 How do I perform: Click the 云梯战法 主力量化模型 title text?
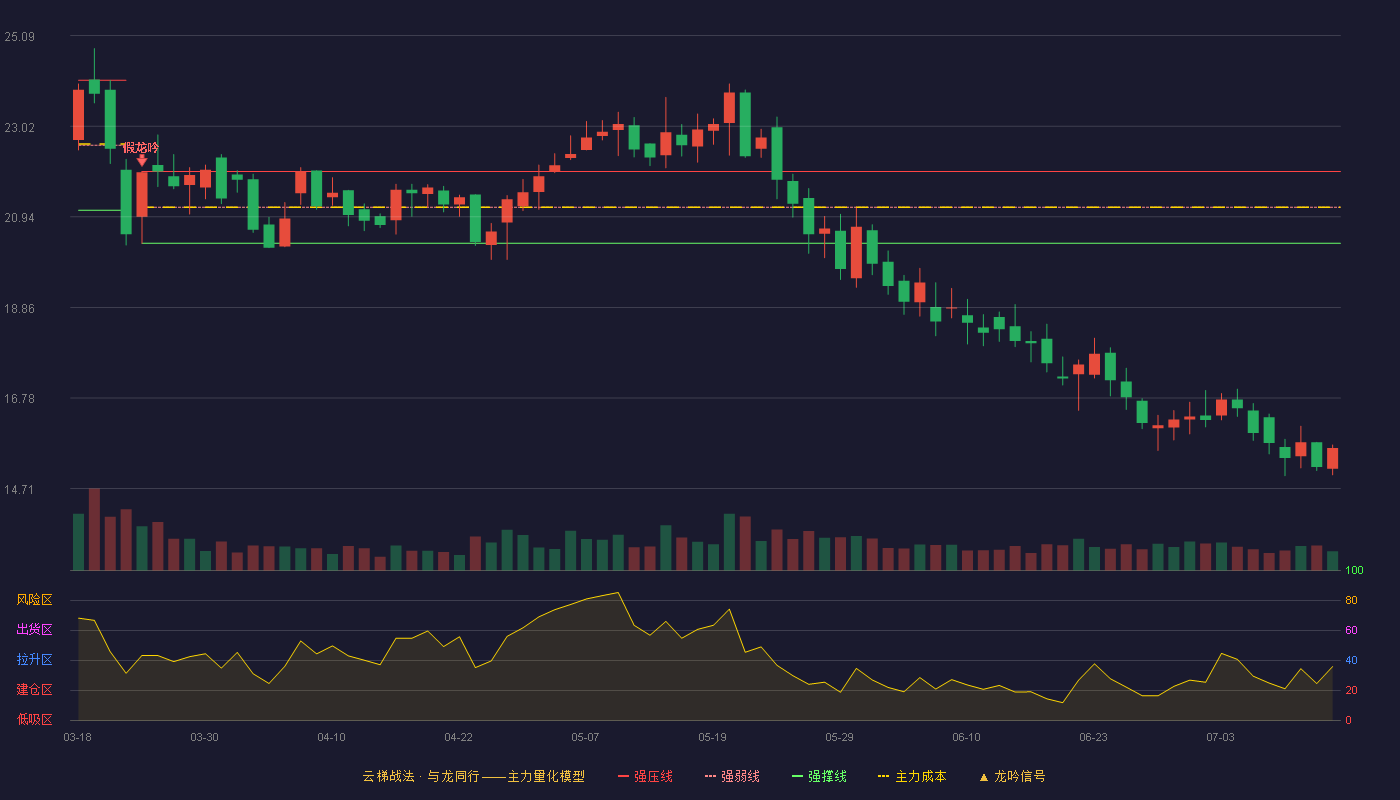[474, 776]
